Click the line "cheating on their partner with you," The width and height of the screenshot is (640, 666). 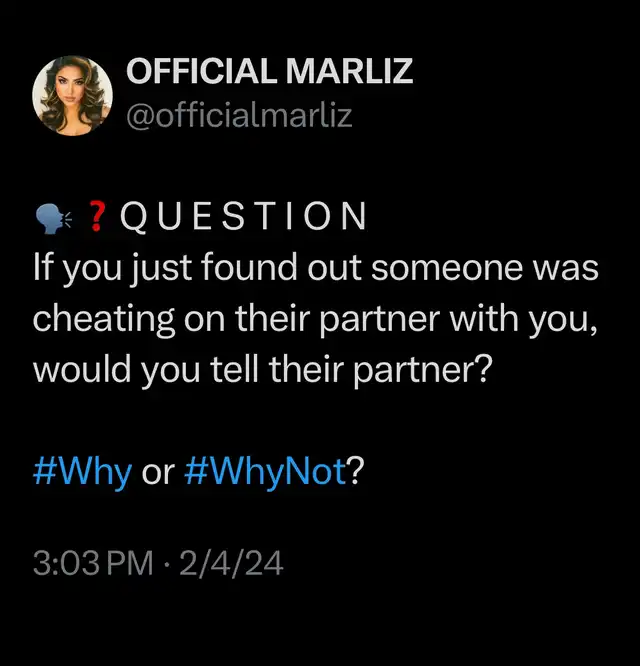(315, 320)
